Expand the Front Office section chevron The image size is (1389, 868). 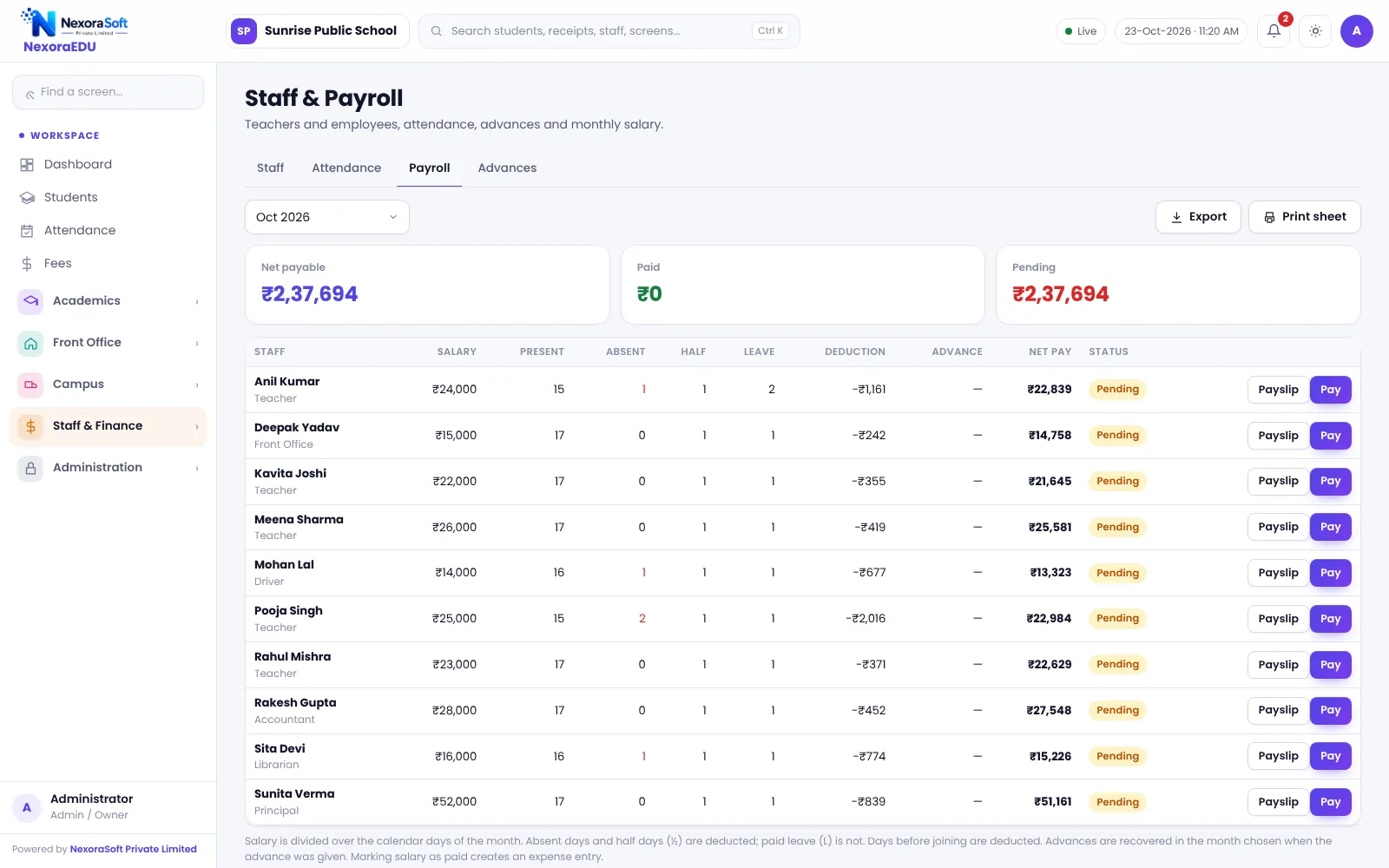tap(197, 344)
